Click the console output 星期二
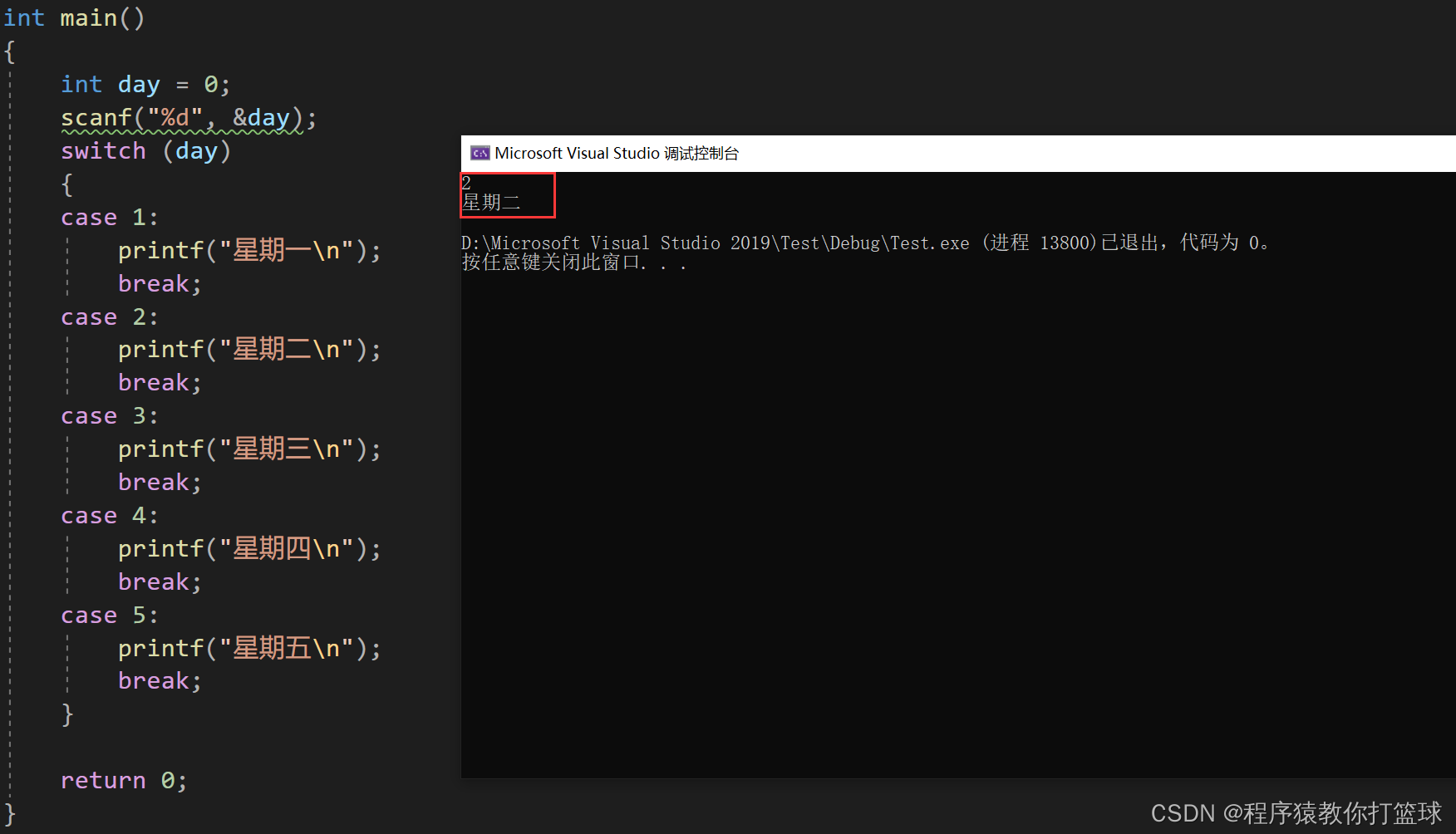The width and height of the screenshot is (1456, 834). (491, 203)
